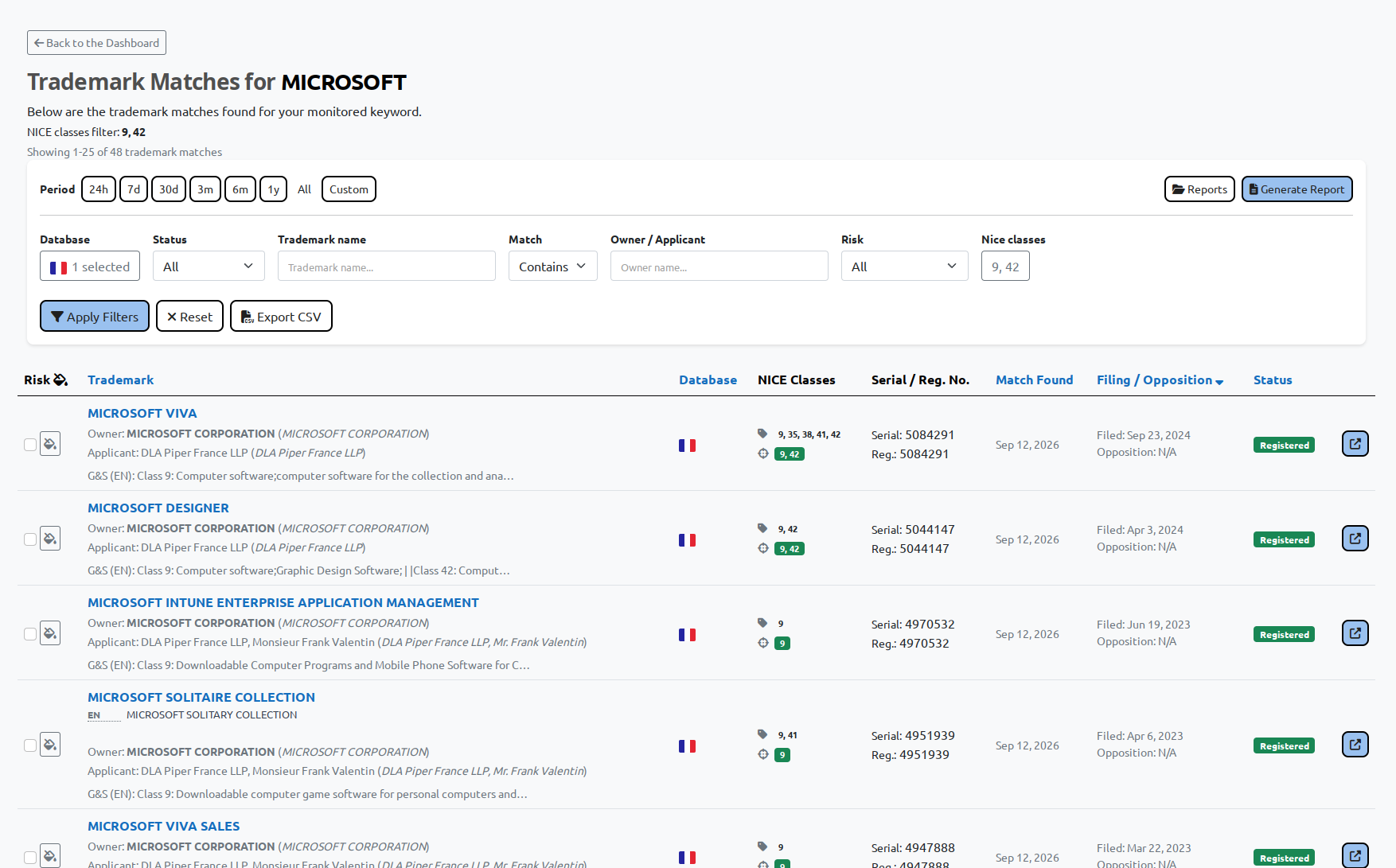Set period to 30d

click(x=169, y=189)
